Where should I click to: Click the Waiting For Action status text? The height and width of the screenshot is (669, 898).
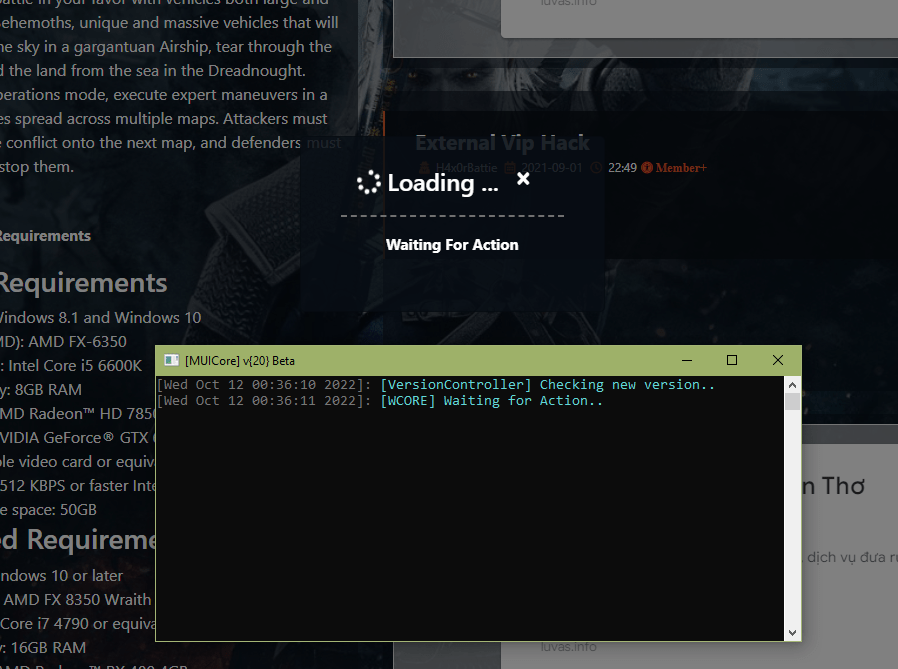(x=452, y=245)
